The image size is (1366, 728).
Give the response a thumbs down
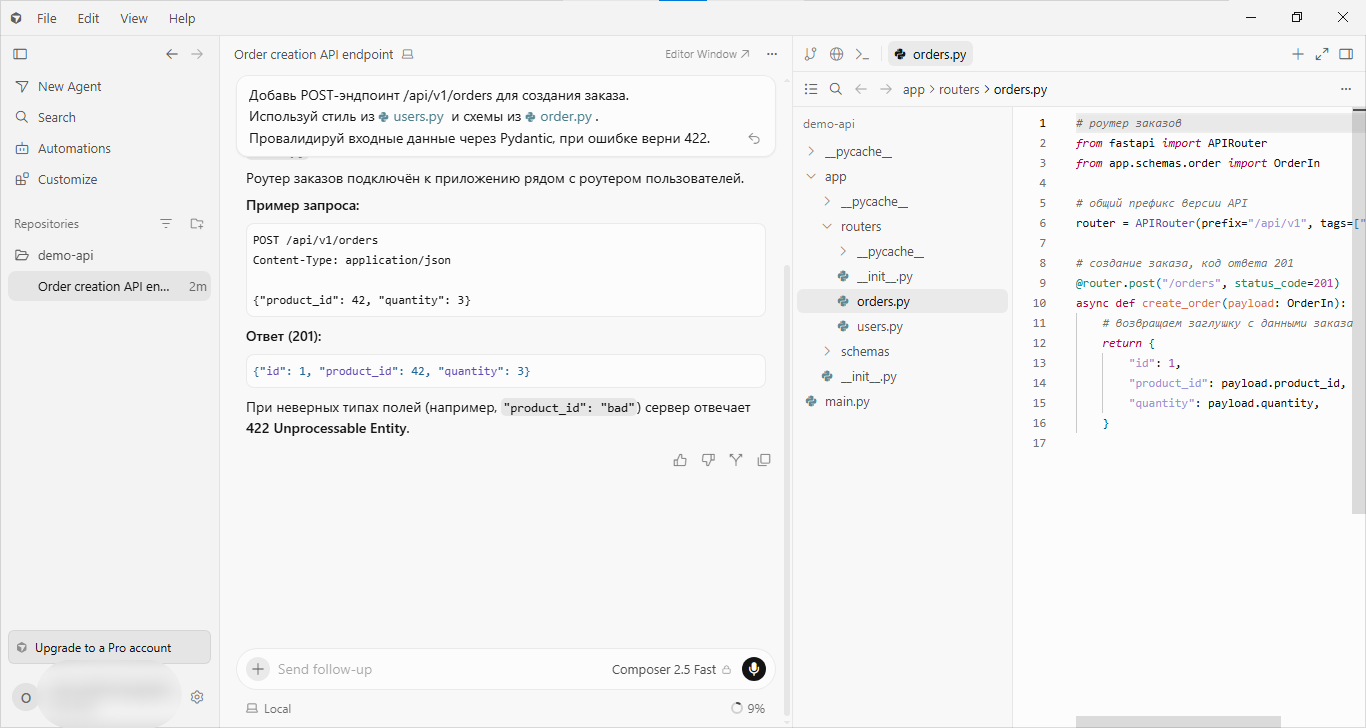coord(708,460)
